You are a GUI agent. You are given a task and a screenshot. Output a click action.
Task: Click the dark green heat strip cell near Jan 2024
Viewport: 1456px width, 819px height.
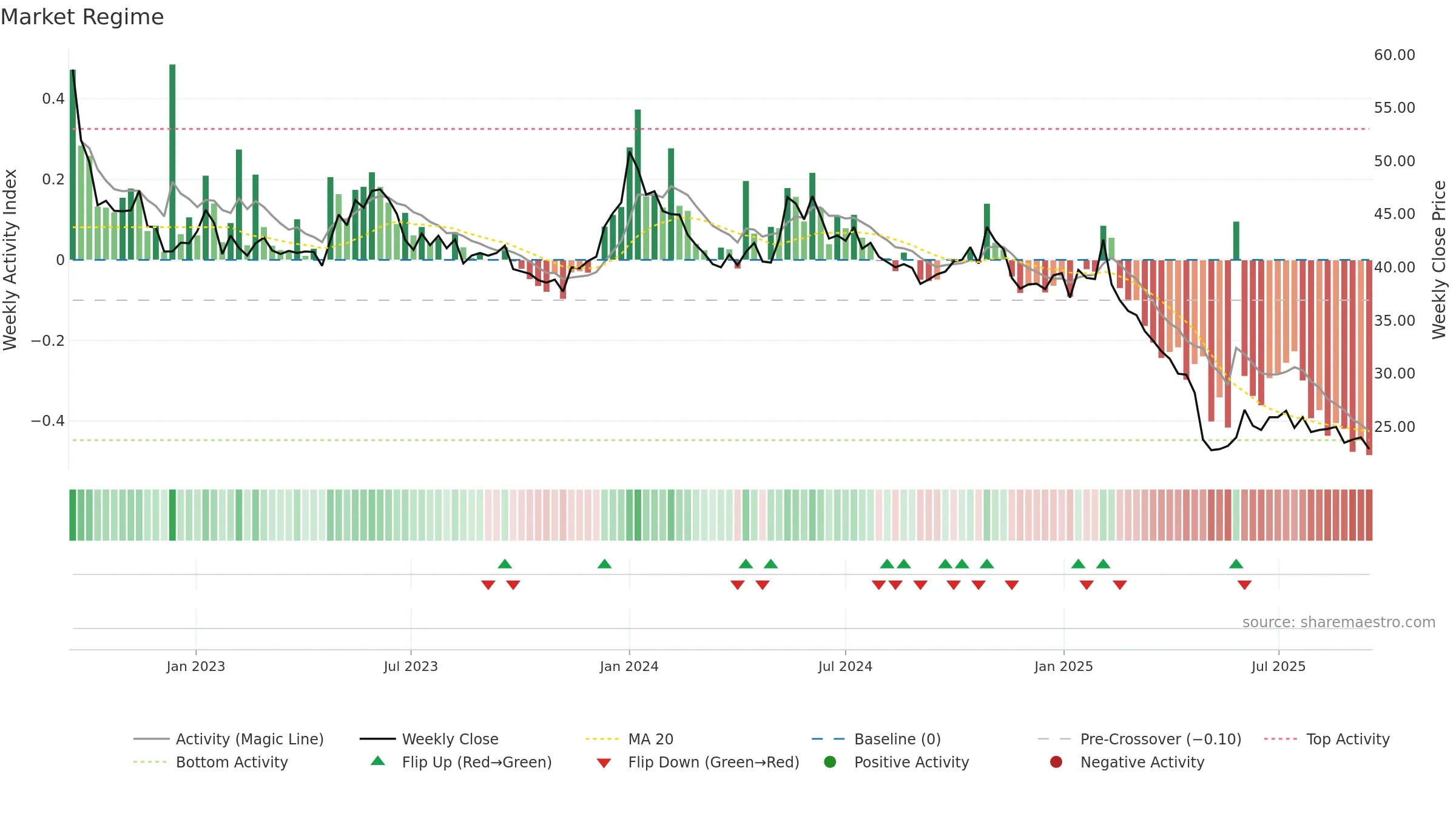[638, 515]
